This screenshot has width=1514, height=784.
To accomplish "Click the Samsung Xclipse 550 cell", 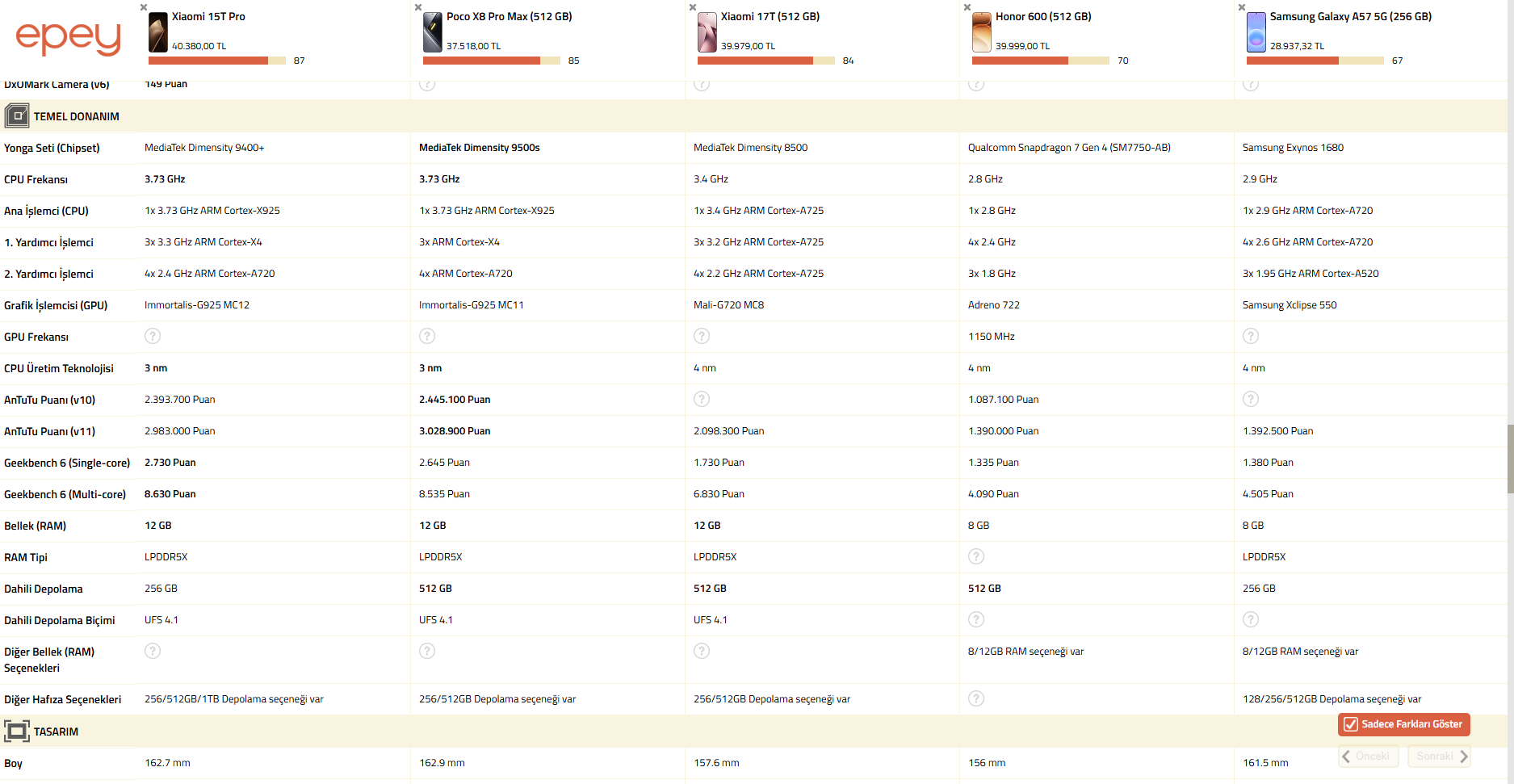I will [1290, 304].
